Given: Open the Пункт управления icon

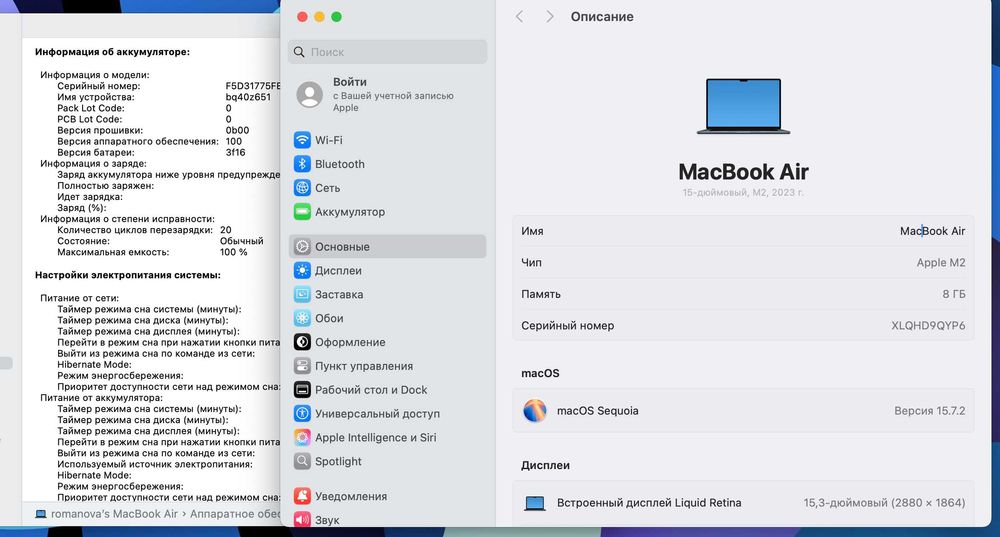Looking at the screenshot, I should (x=302, y=365).
